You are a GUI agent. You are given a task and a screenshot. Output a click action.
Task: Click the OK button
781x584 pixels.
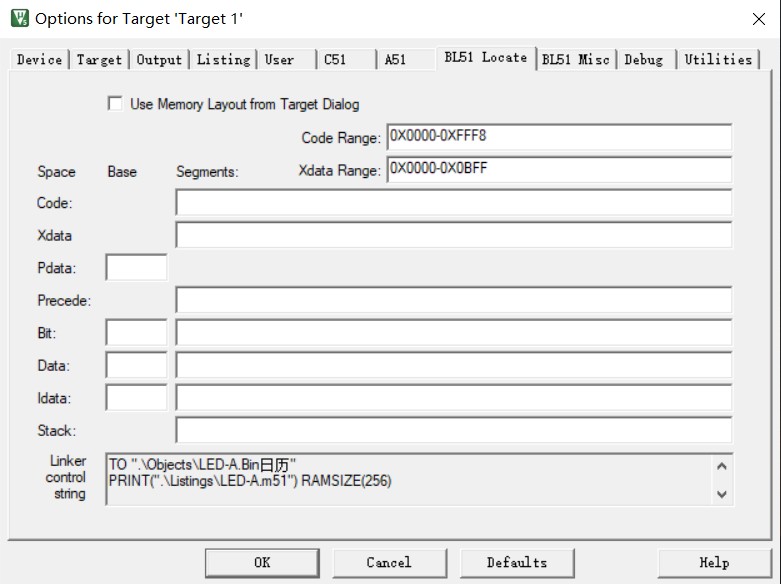click(262, 562)
